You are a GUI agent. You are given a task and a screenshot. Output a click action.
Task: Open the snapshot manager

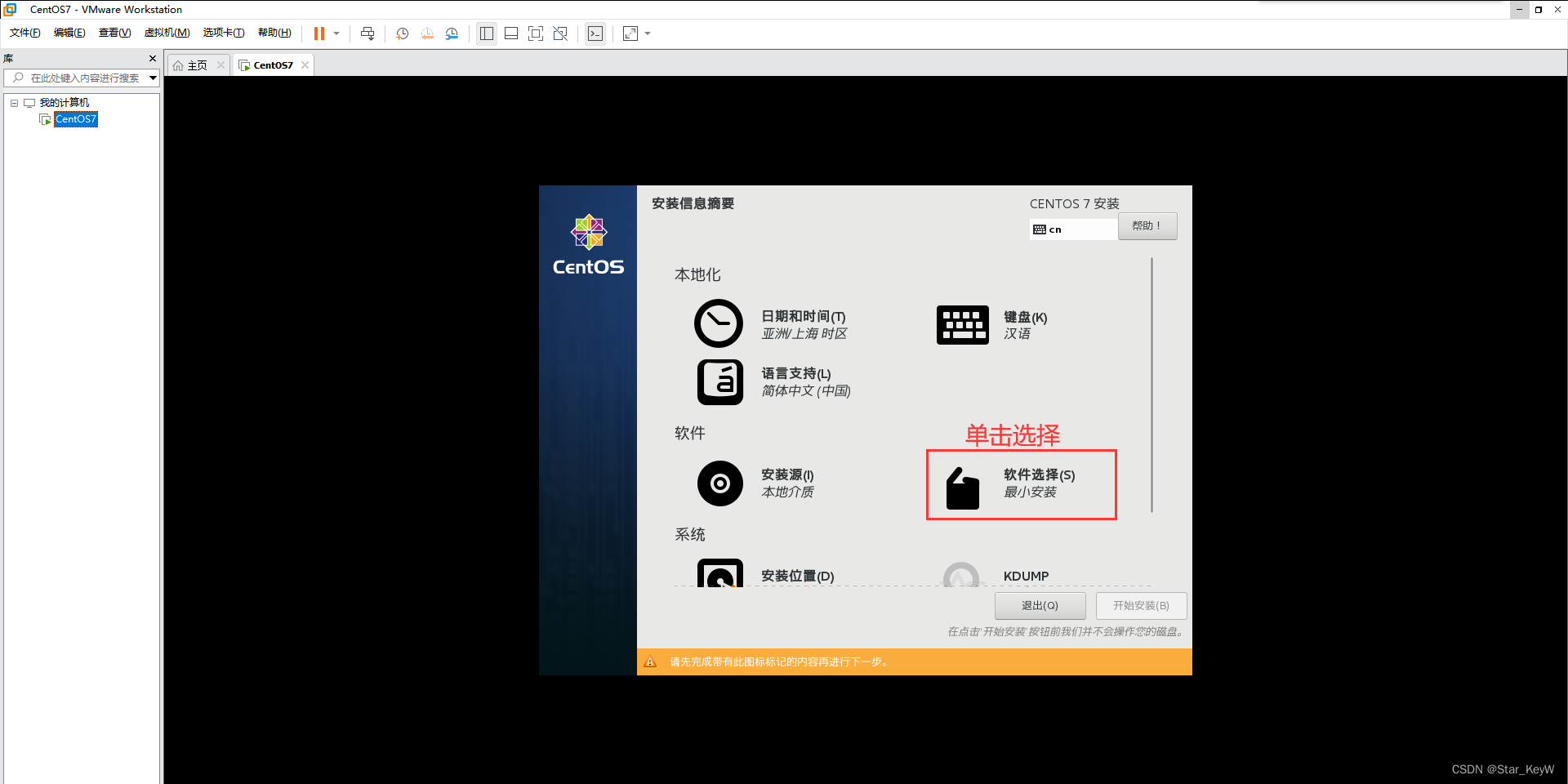point(452,33)
